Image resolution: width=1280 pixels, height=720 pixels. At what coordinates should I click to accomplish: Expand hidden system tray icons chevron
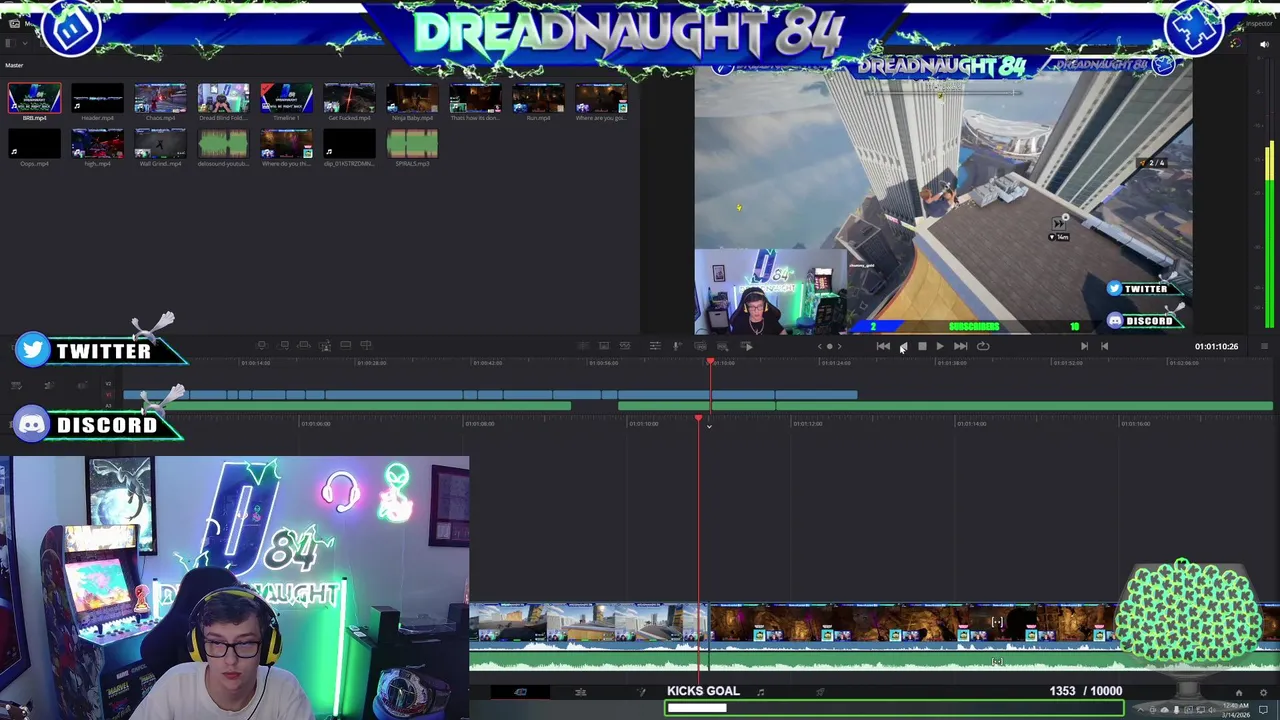[1140, 710]
